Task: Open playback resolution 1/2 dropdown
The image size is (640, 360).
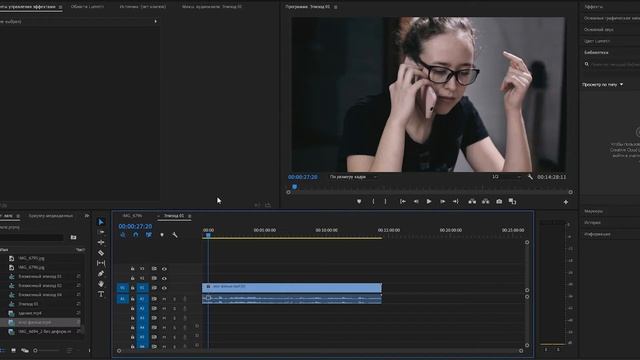Action: click(506, 177)
